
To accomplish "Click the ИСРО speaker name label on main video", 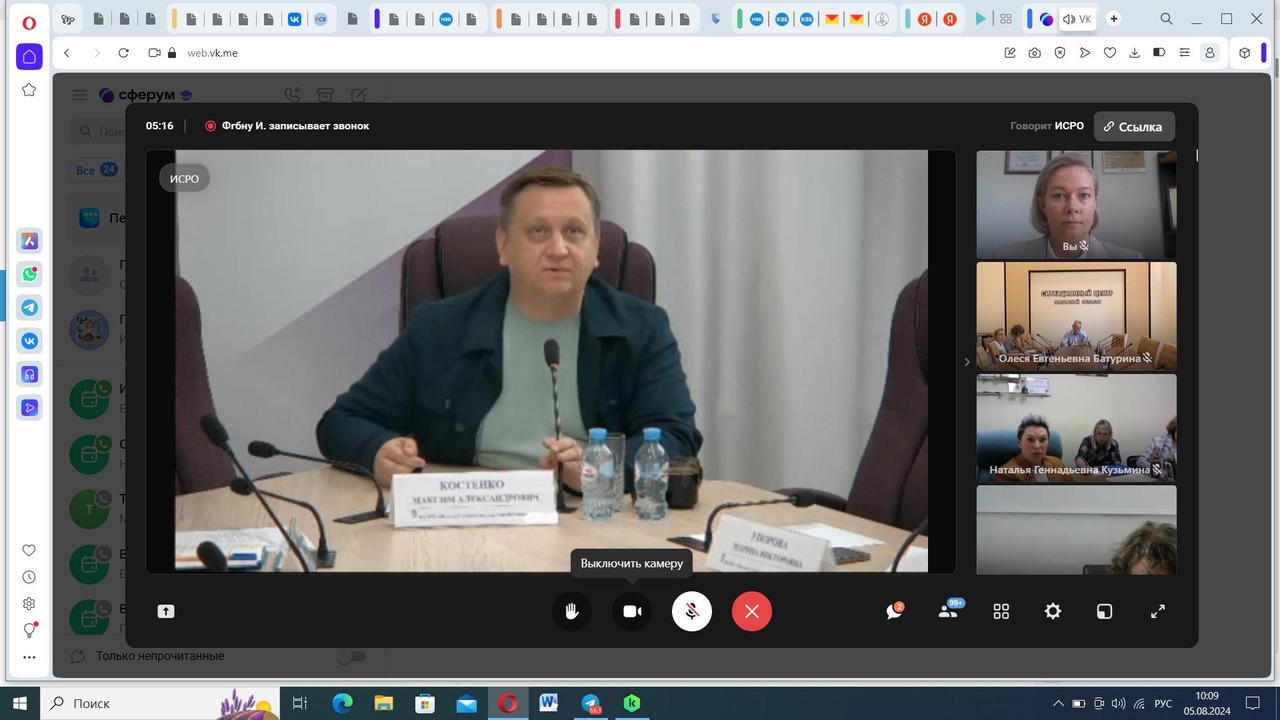I will point(184,179).
